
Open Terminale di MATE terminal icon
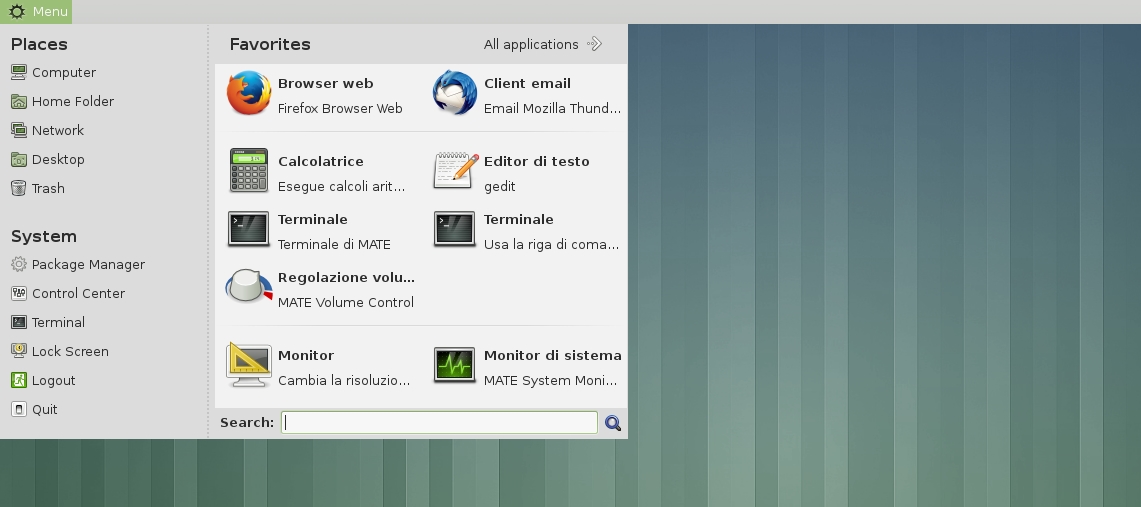tap(249, 229)
